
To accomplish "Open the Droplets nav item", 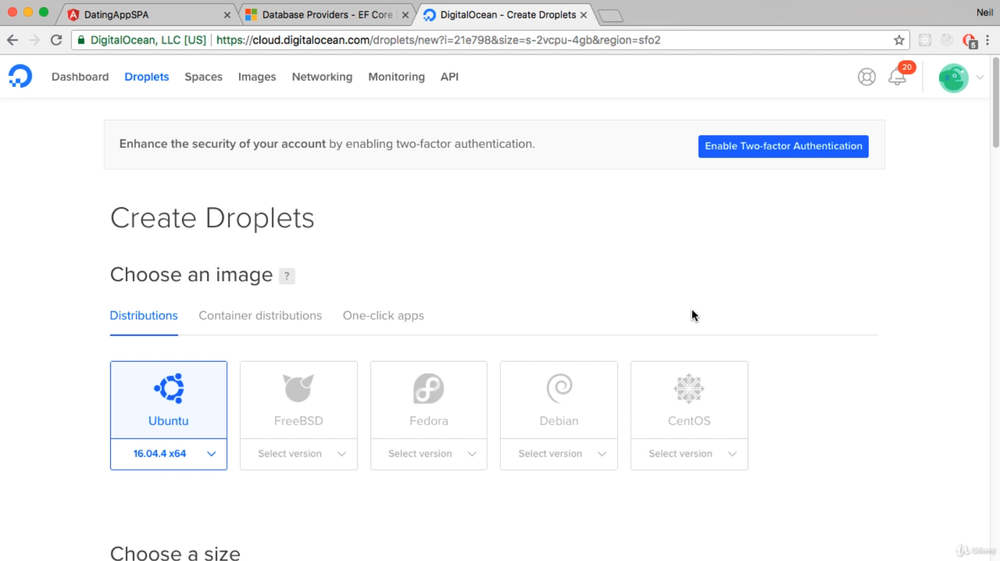I will 147,76.
